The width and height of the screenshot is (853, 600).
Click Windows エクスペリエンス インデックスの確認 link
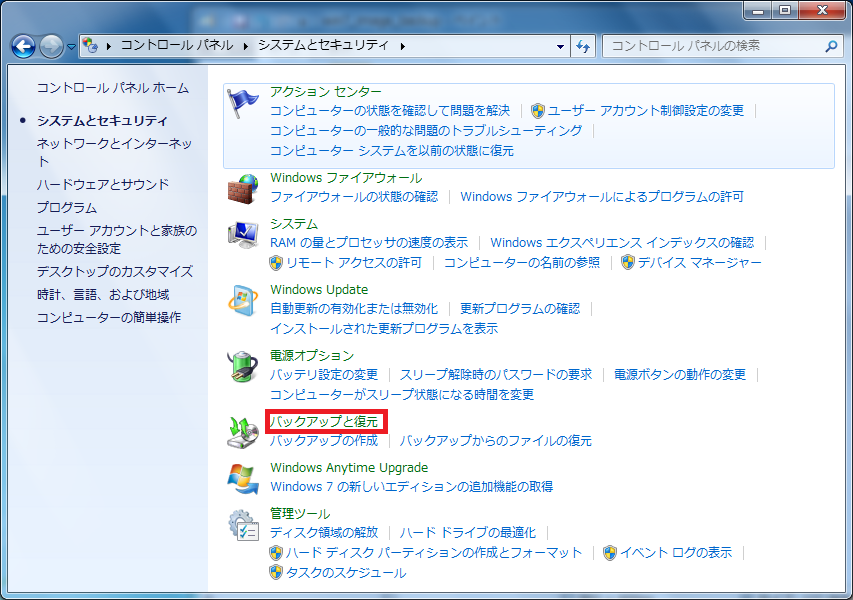(x=622, y=243)
